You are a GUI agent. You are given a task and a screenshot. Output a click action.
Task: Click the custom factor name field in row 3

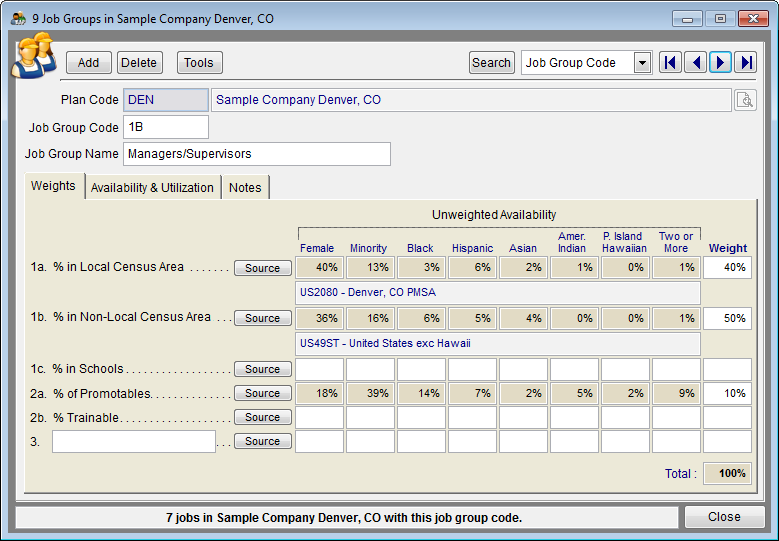click(134, 441)
